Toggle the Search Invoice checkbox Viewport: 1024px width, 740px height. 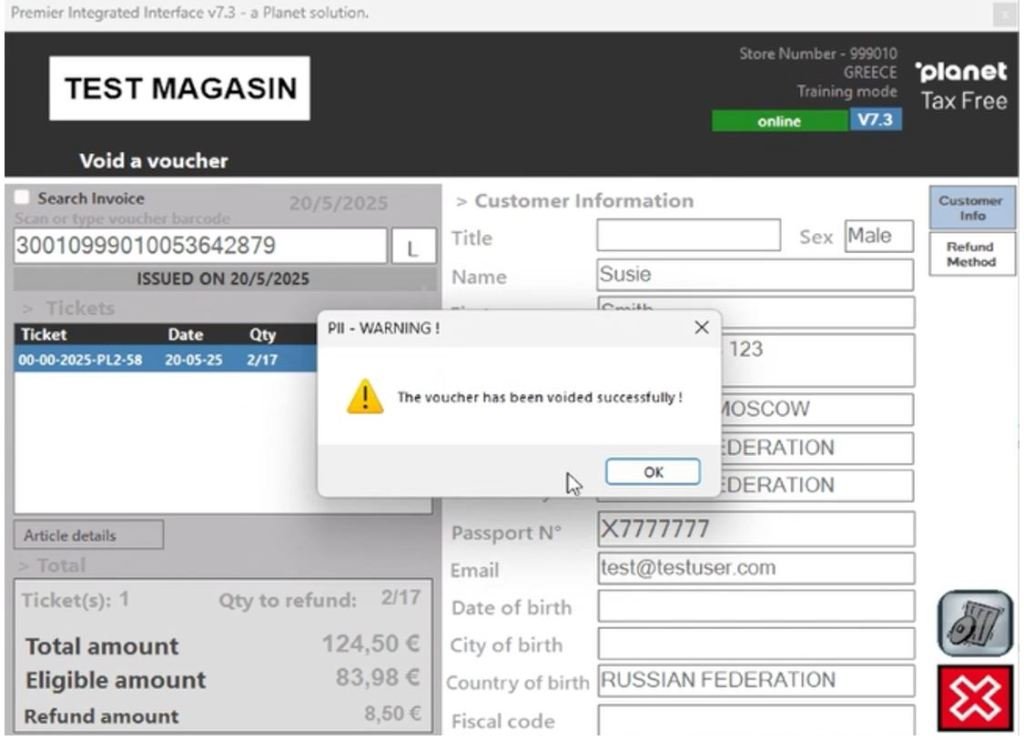click(x=23, y=198)
